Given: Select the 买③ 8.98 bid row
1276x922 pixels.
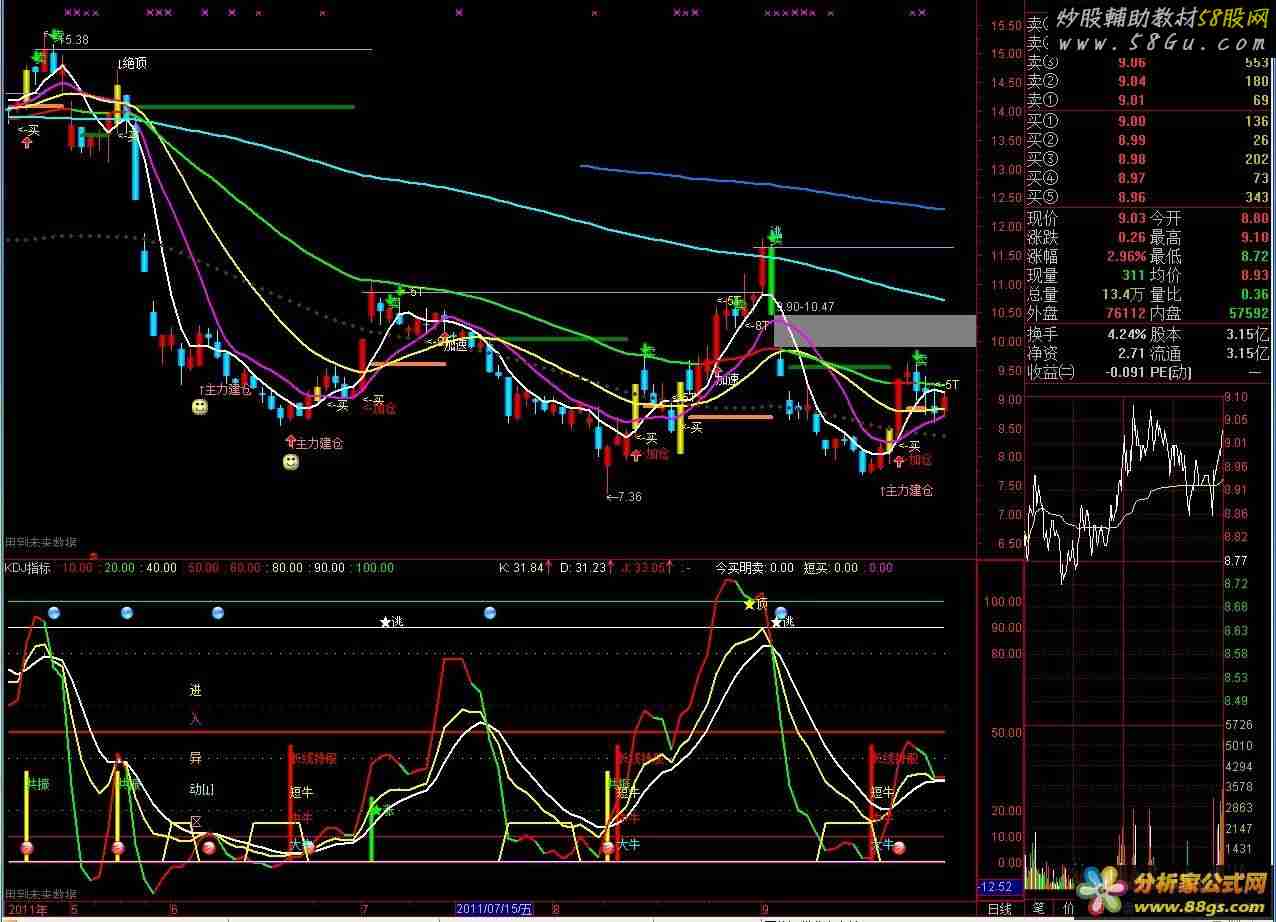Looking at the screenshot, I should click(x=1149, y=159).
